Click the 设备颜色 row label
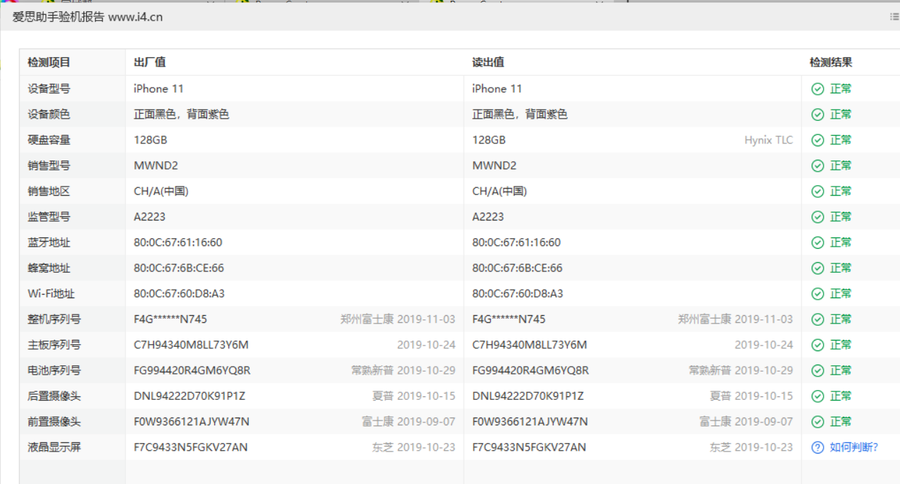 pos(49,114)
